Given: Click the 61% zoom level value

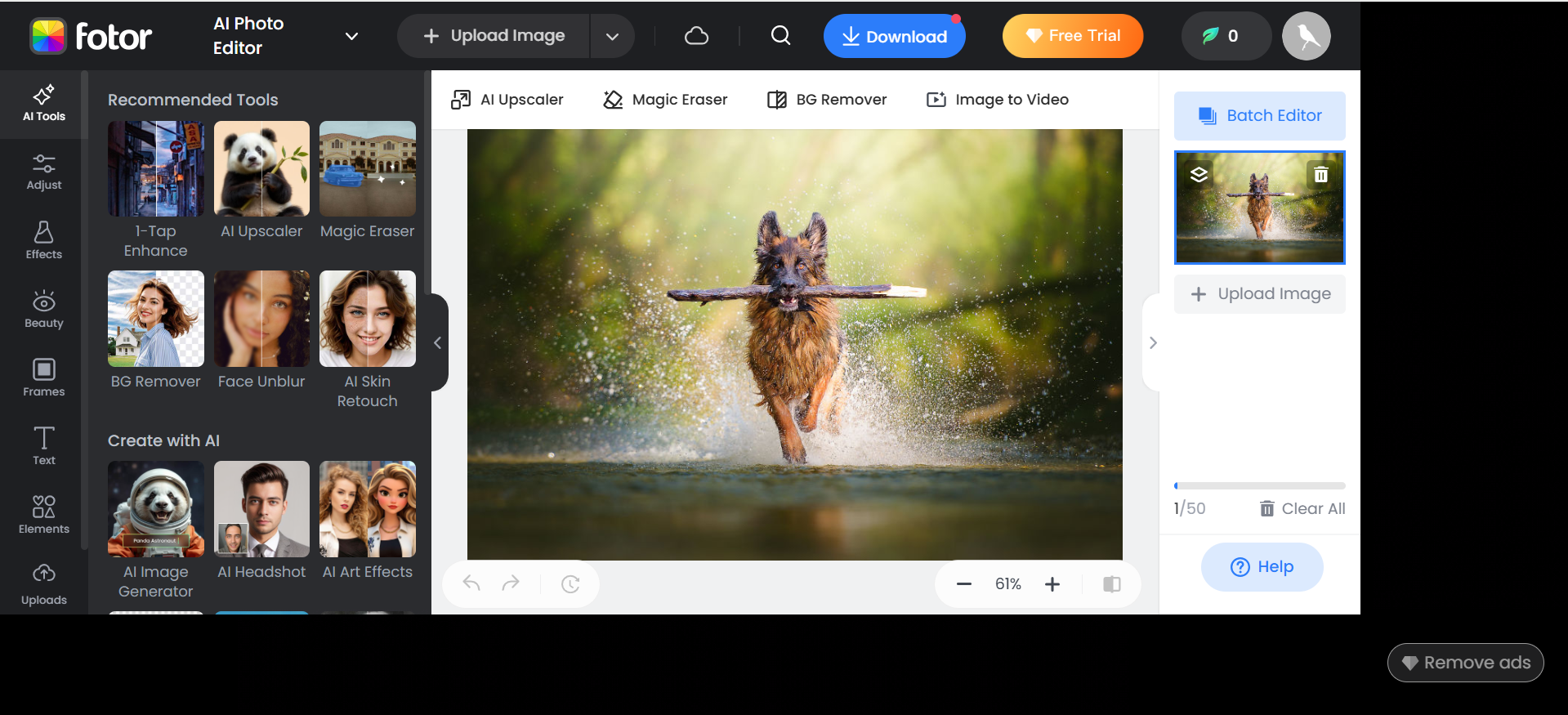Looking at the screenshot, I should click(x=1007, y=584).
